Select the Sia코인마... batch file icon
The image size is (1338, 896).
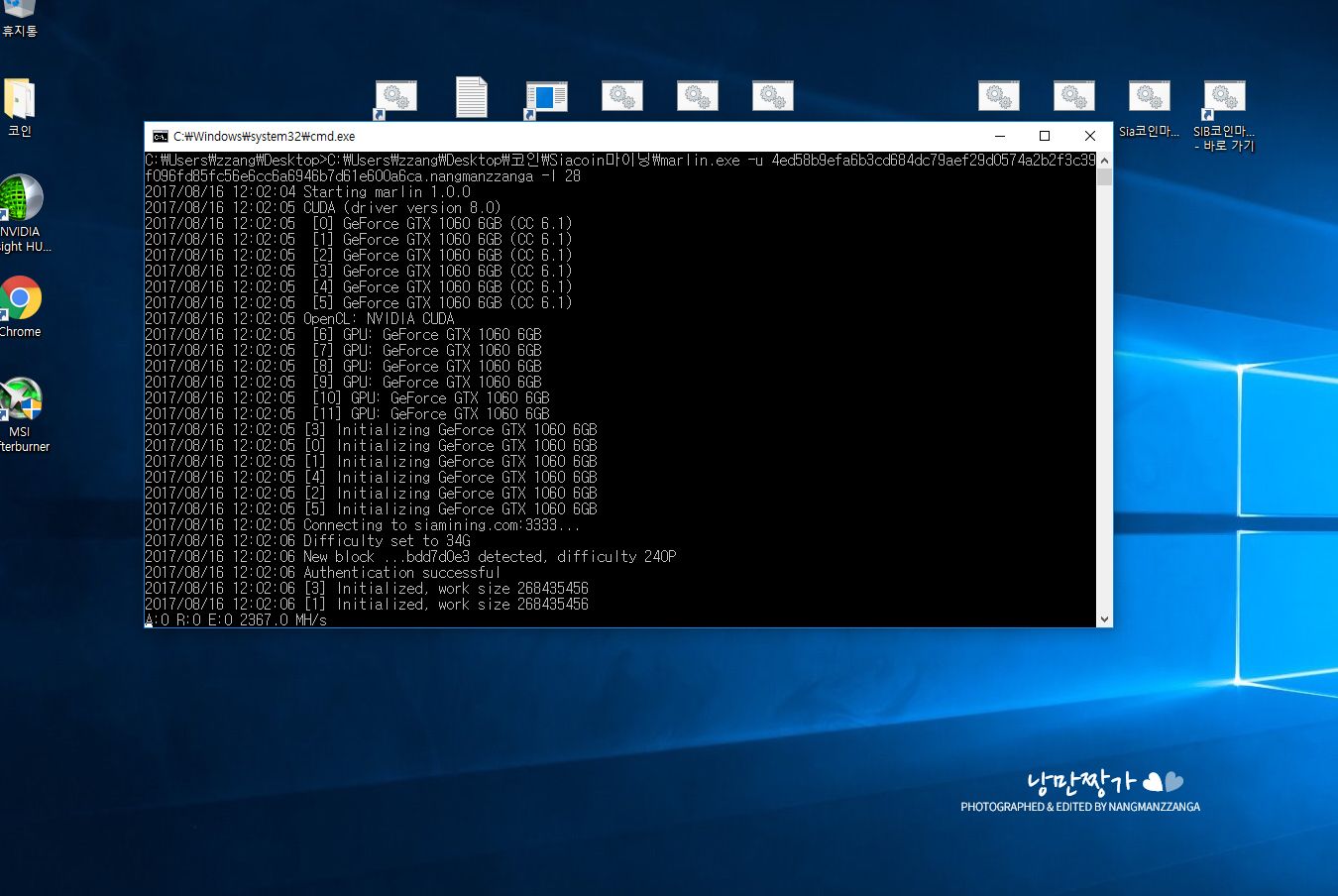(1150, 109)
